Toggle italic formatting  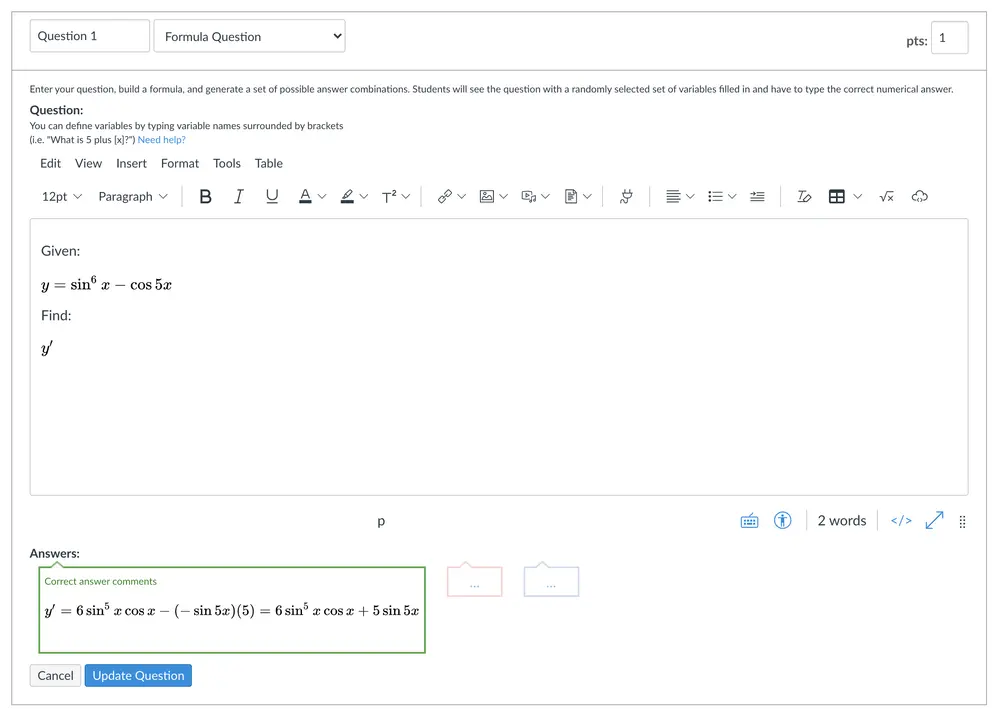(239, 196)
